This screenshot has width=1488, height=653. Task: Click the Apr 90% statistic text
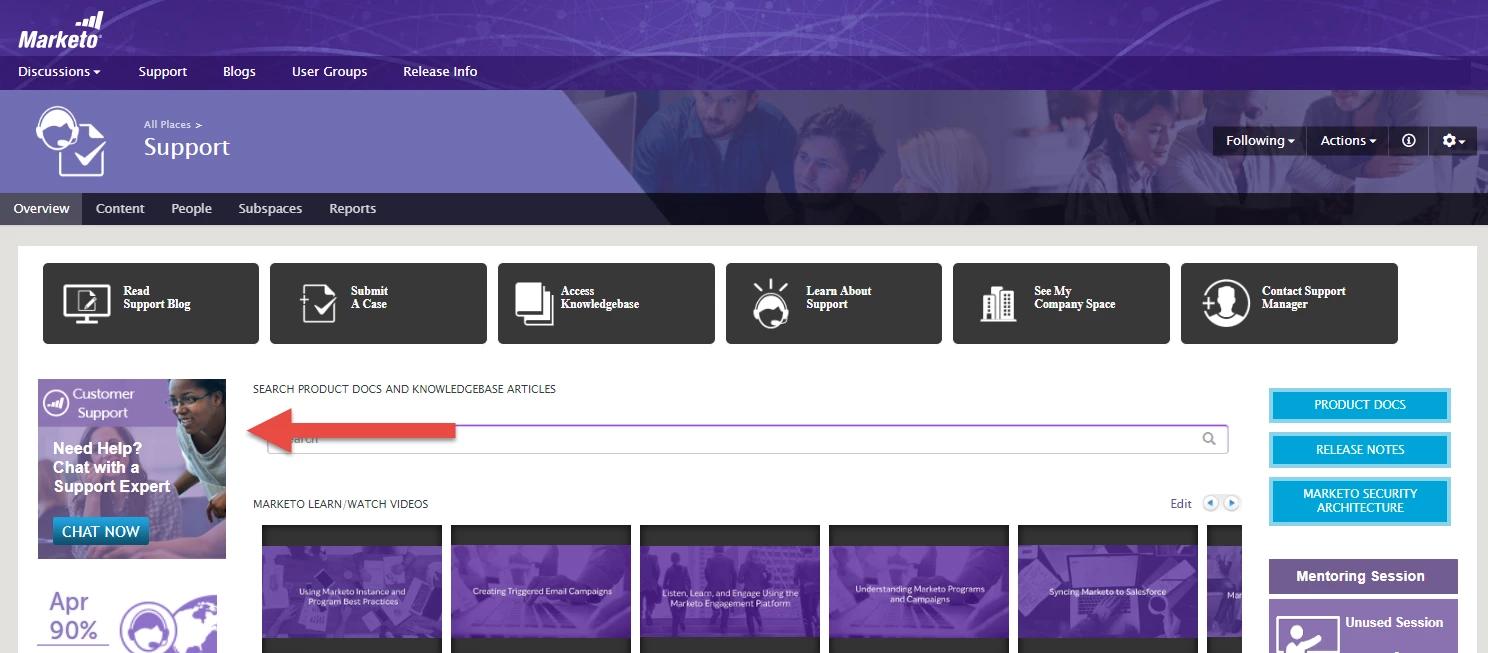74,616
